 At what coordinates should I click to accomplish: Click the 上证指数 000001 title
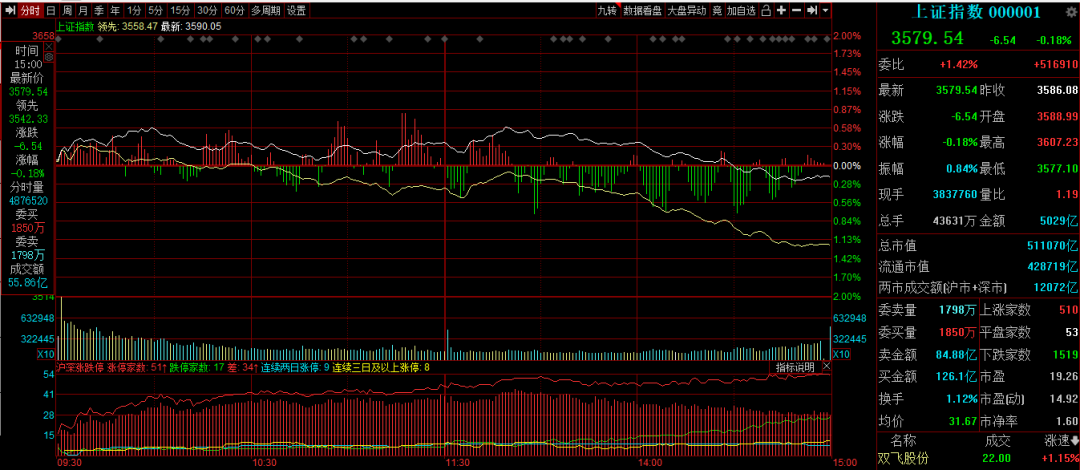point(975,12)
